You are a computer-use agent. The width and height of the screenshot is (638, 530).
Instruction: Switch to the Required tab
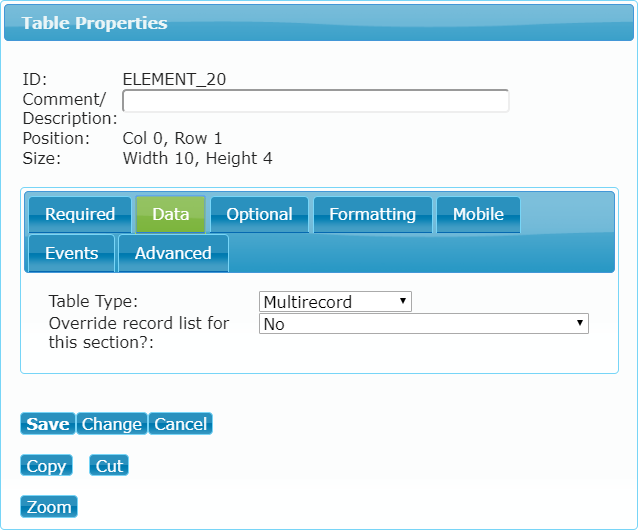pyautogui.click(x=80, y=215)
